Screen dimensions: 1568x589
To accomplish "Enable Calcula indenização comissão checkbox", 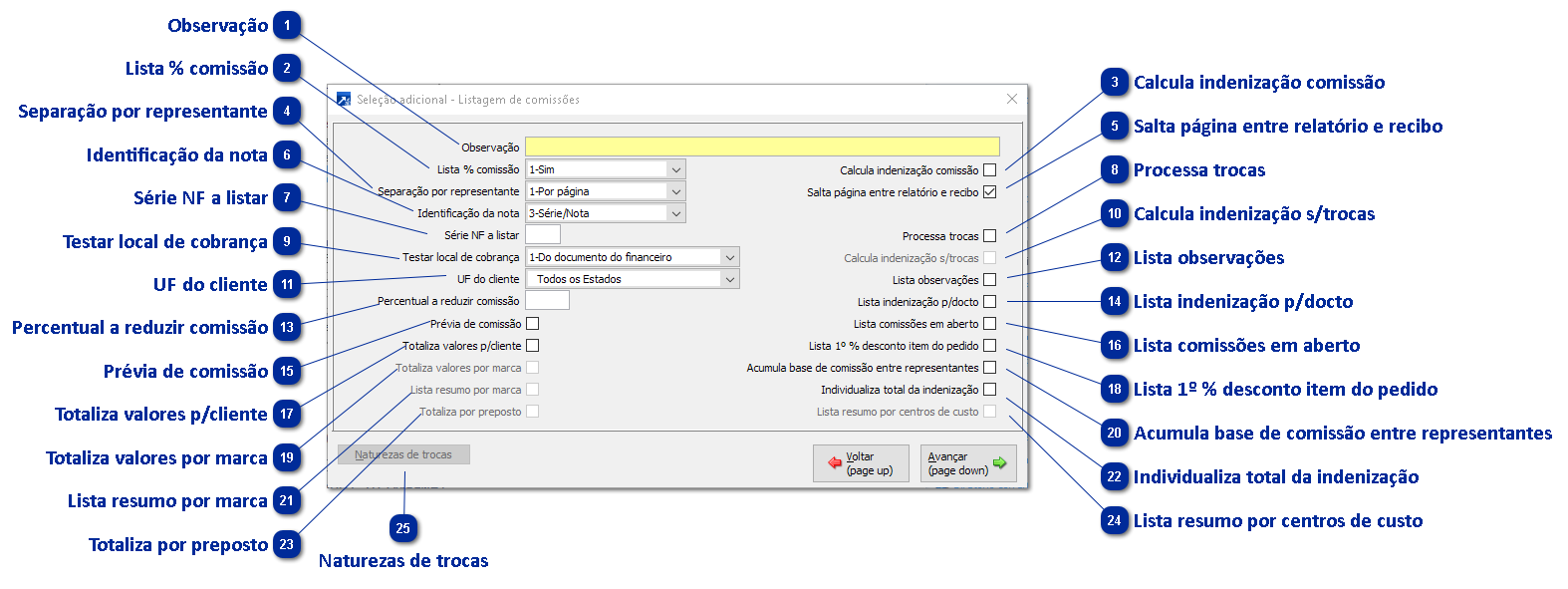I will pos(989,170).
